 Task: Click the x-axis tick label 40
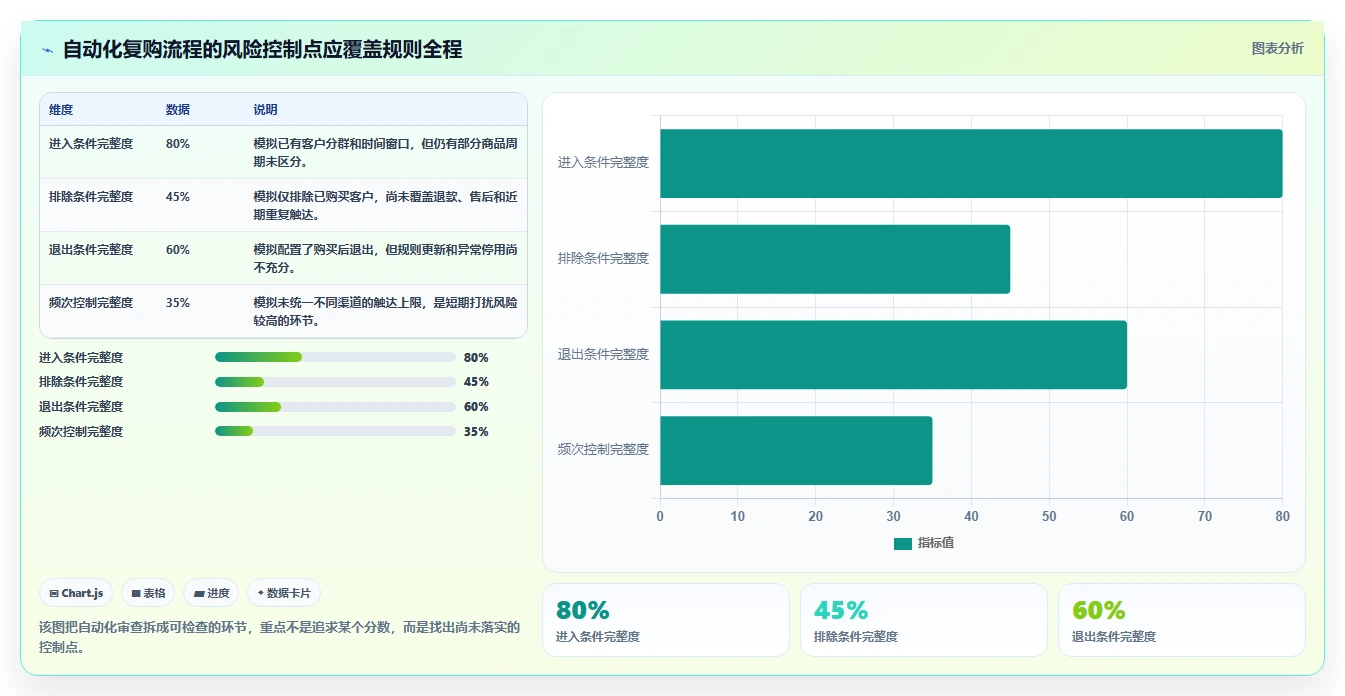pos(971,517)
